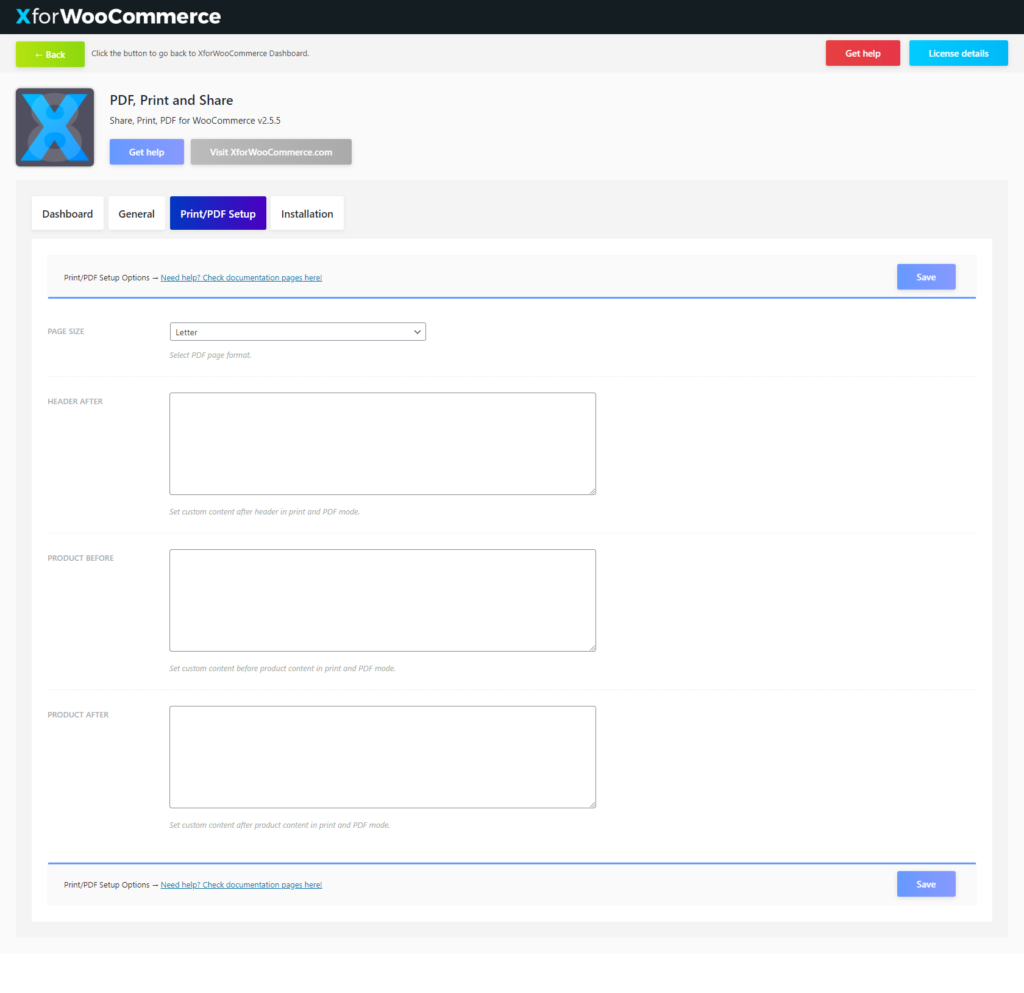Click 'Share, Print, PDF for WooCommerce v2.5.5' text
The image size is (1024, 993).
point(195,121)
